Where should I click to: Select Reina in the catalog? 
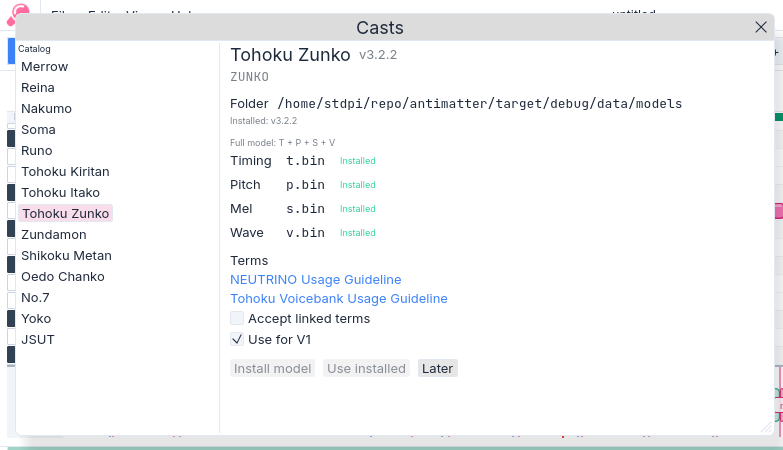38,88
